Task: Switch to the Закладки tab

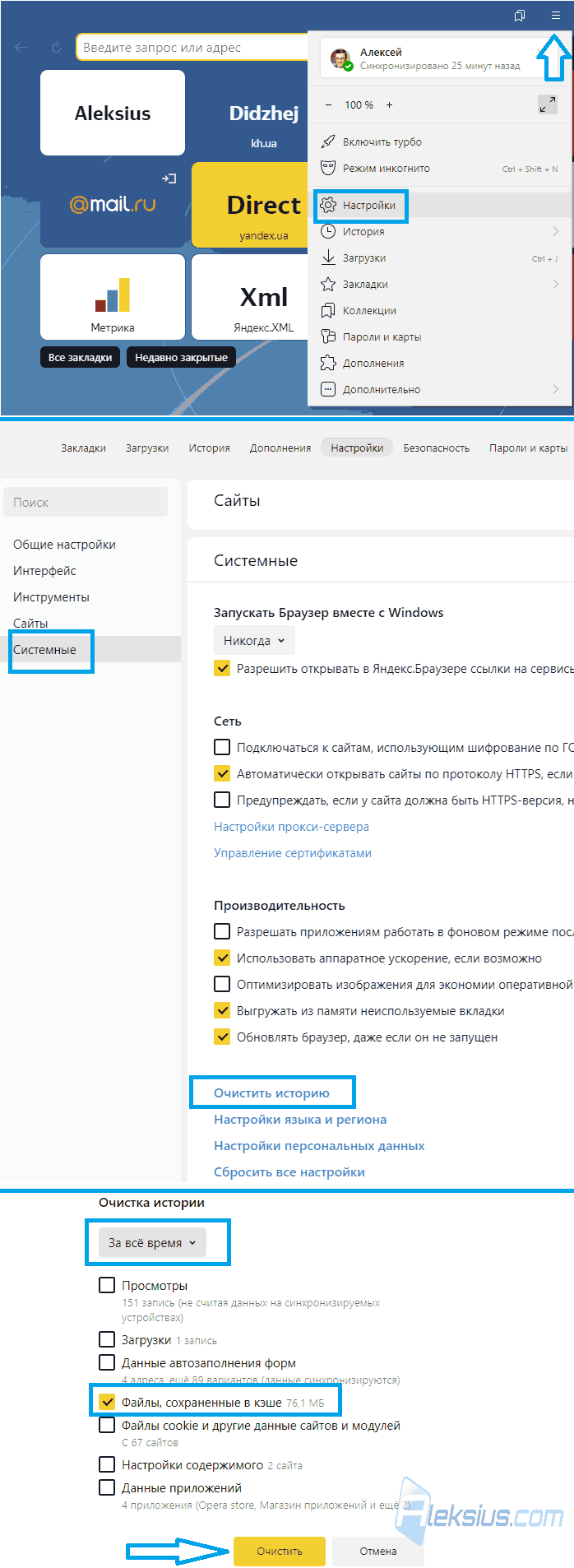Action: [x=83, y=448]
